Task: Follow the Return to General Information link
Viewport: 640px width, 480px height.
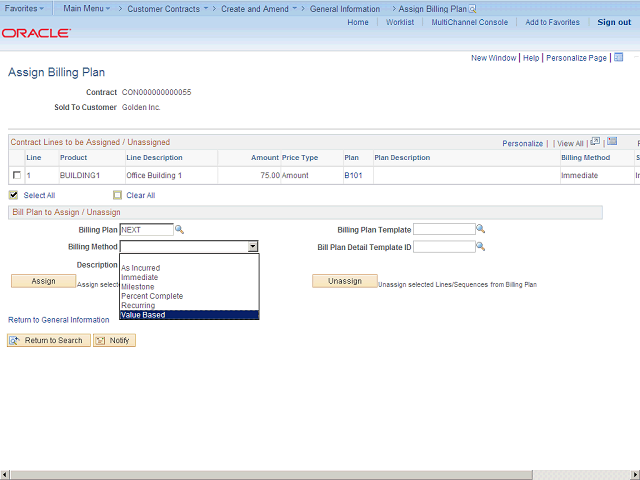Action: point(59,320)
